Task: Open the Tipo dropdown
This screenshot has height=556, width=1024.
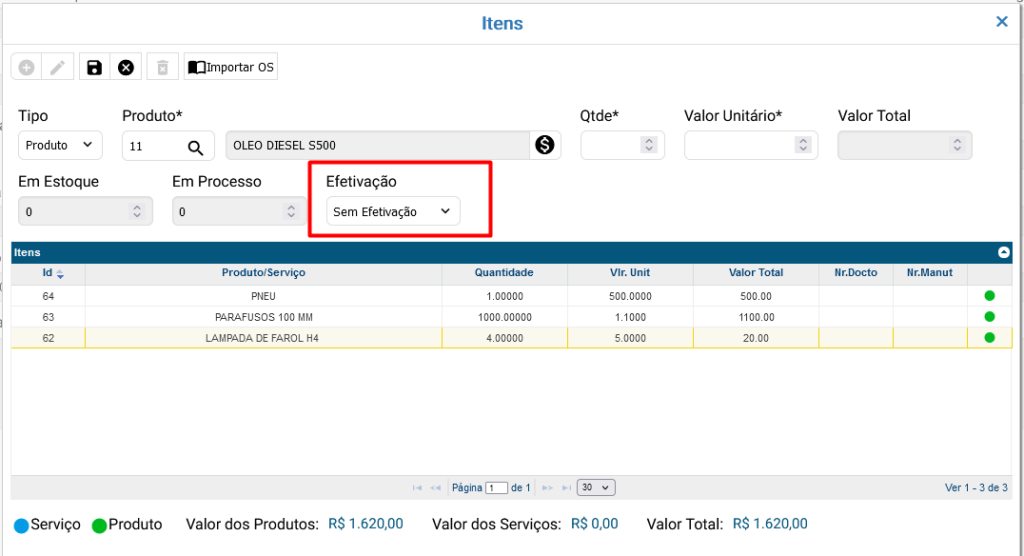Action: click(60, 146)
